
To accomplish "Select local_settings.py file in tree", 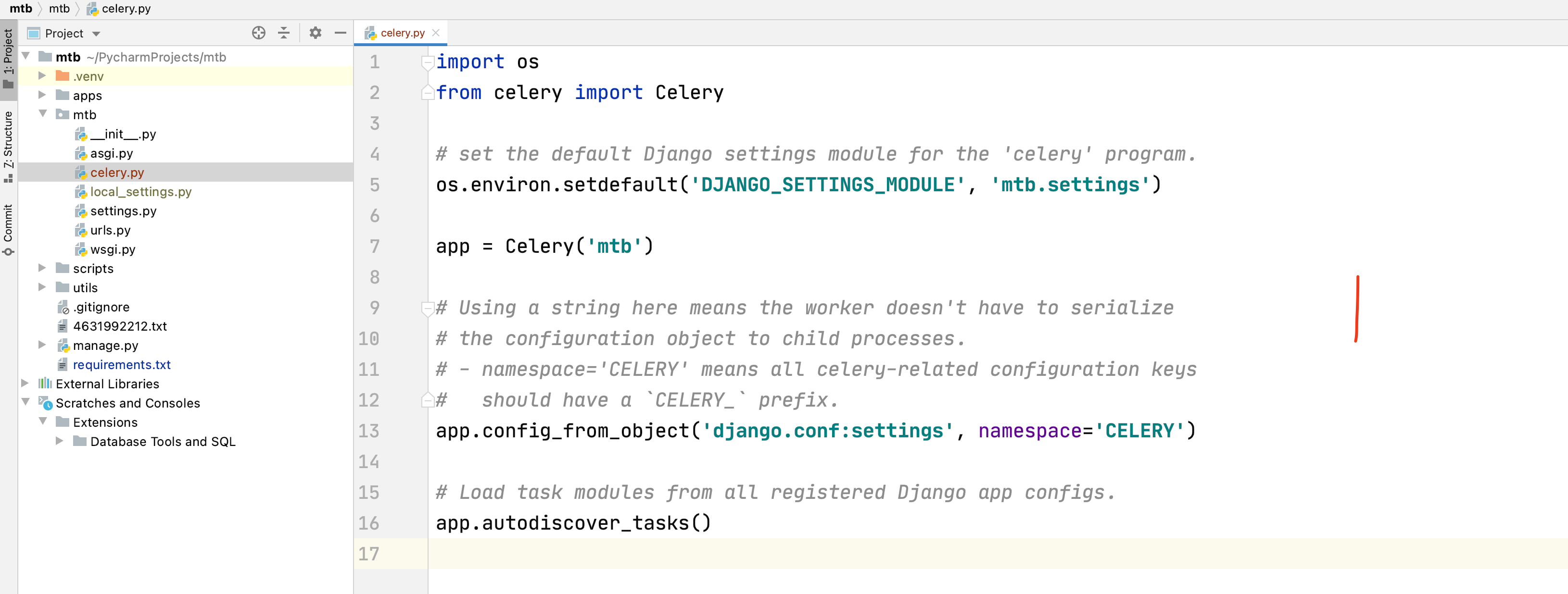I will click(x=140, y=192).
